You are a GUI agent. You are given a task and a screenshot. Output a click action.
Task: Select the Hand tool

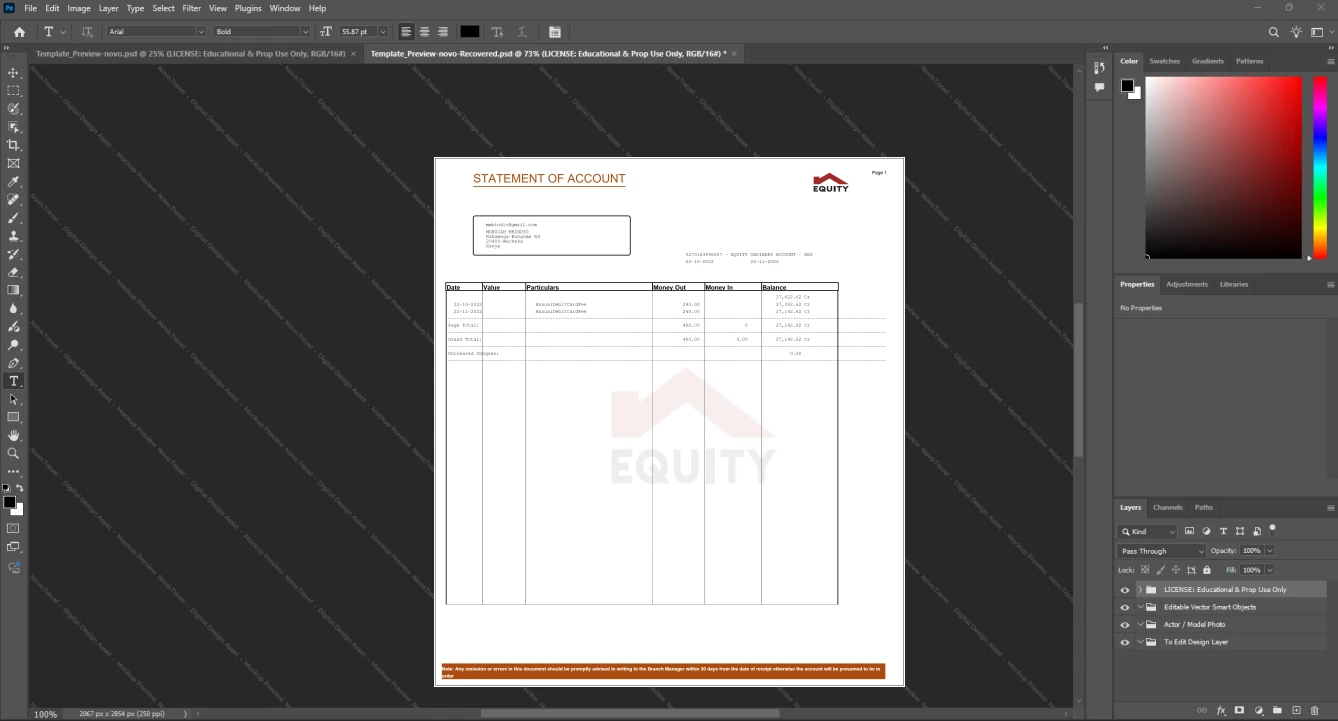(13, 435)
